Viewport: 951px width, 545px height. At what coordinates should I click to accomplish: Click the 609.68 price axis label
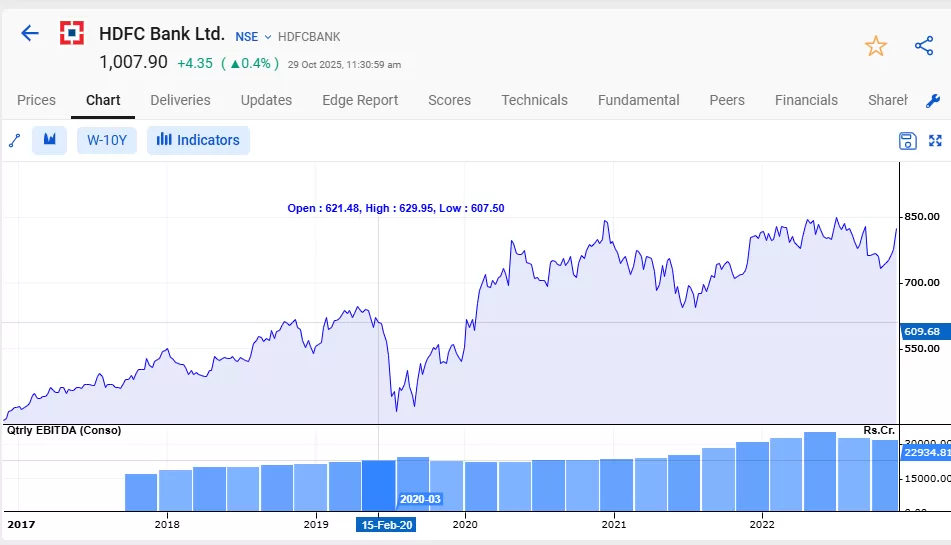[924, 332]
